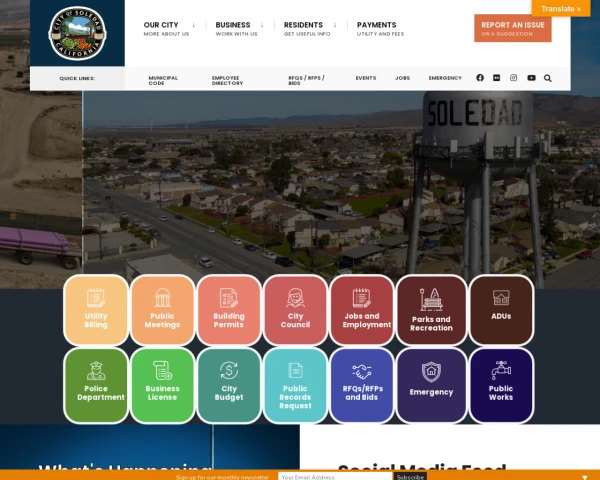
Task: Open the RFQs/RFPs and Bids tile
Action: pyautogui.click(x=362, y=385)
